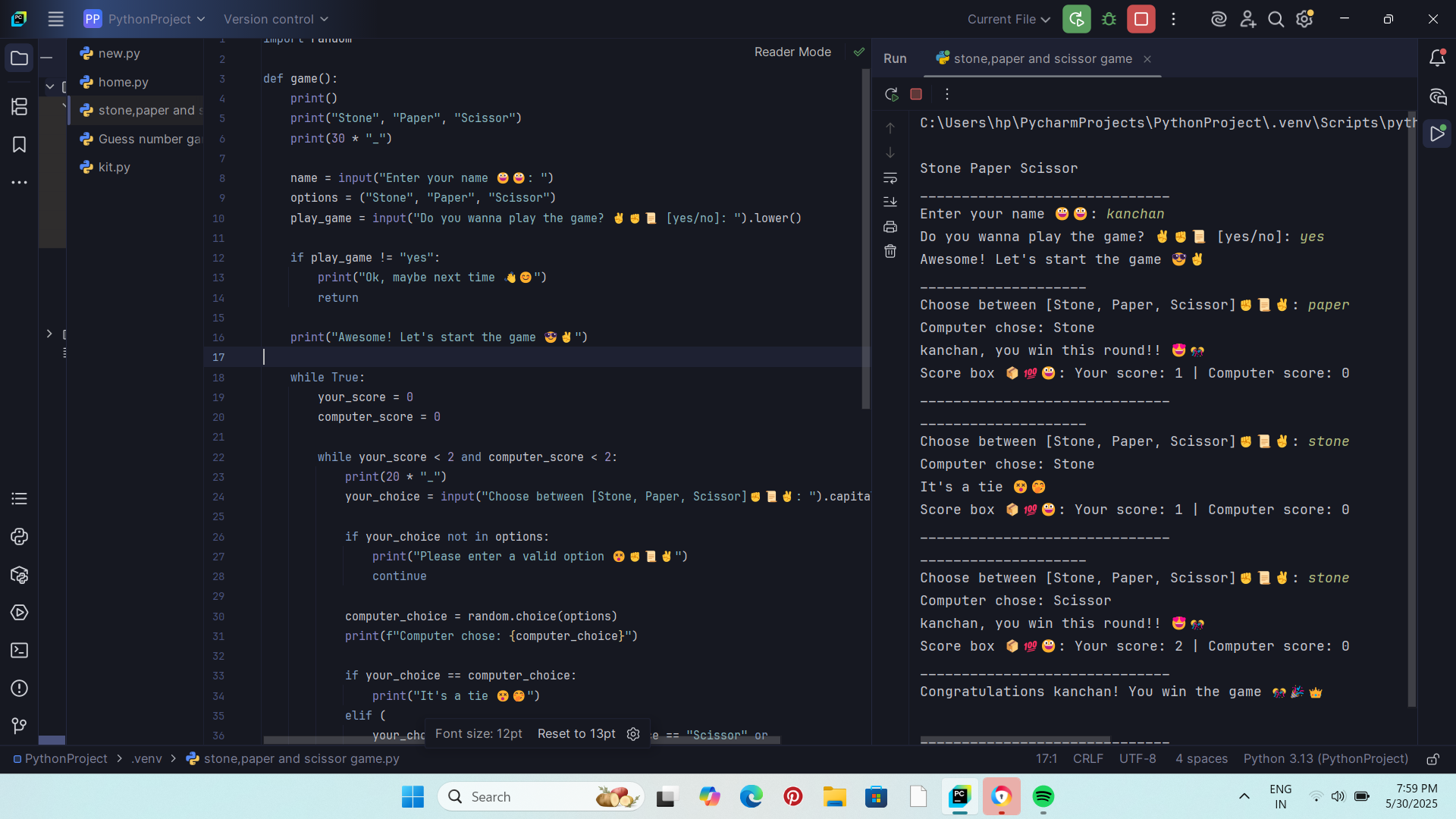The width and height of the screenshot is (1456, 819).
Task: Open the Notifications bell panel
Action: coord(1437,58)
